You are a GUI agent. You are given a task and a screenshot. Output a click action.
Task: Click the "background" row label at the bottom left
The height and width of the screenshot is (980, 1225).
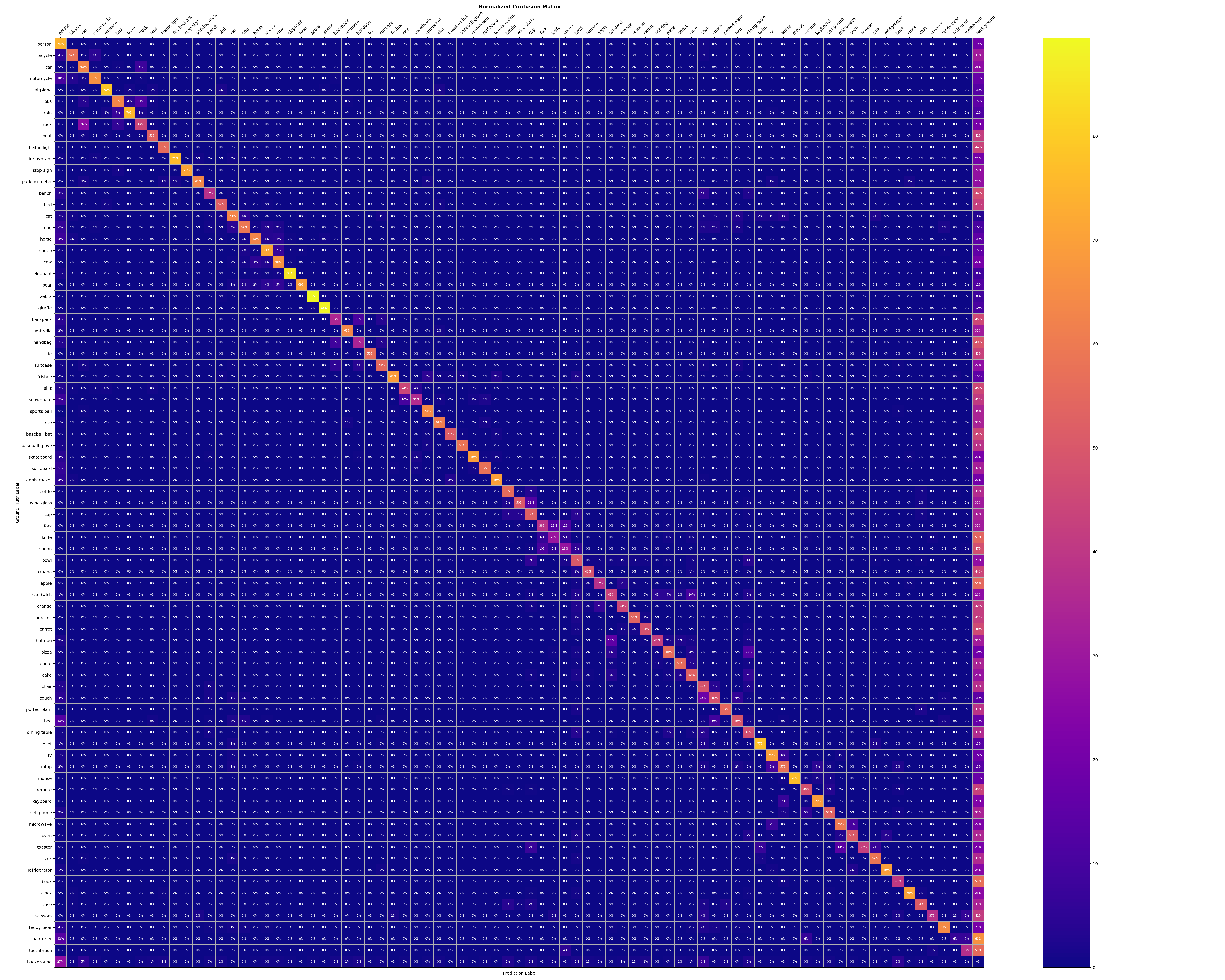tap(40, 962)
